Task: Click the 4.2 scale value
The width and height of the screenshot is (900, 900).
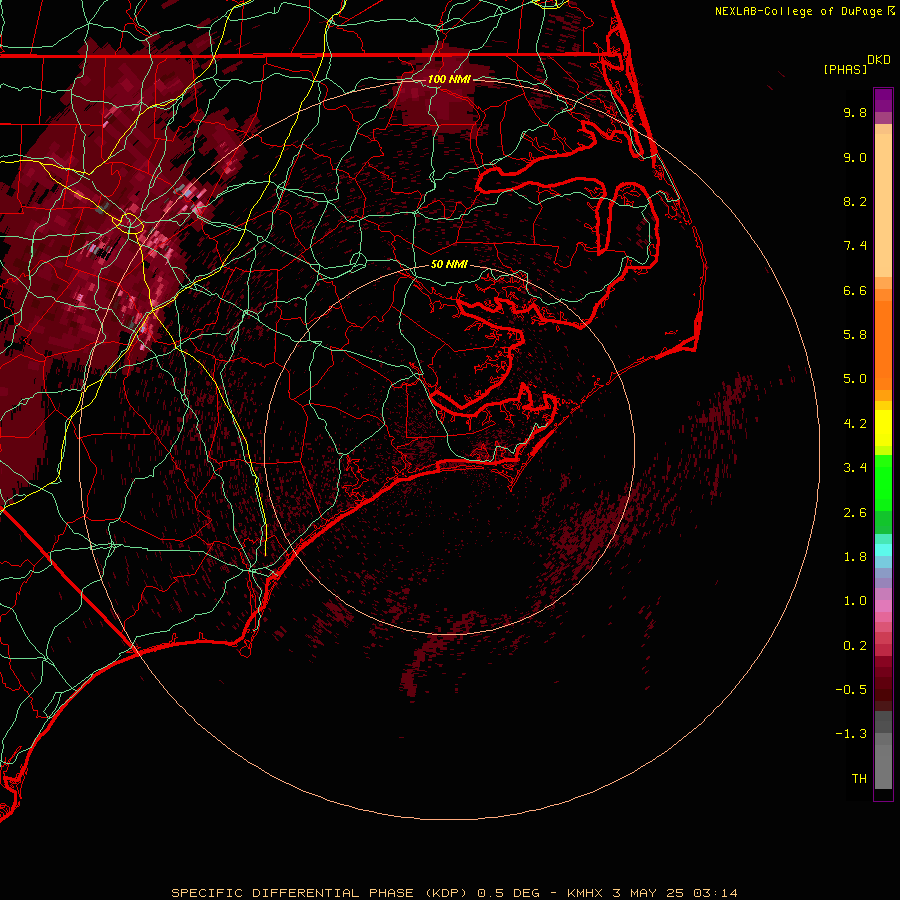Action: pyautogui.click(x=855, y=424)
